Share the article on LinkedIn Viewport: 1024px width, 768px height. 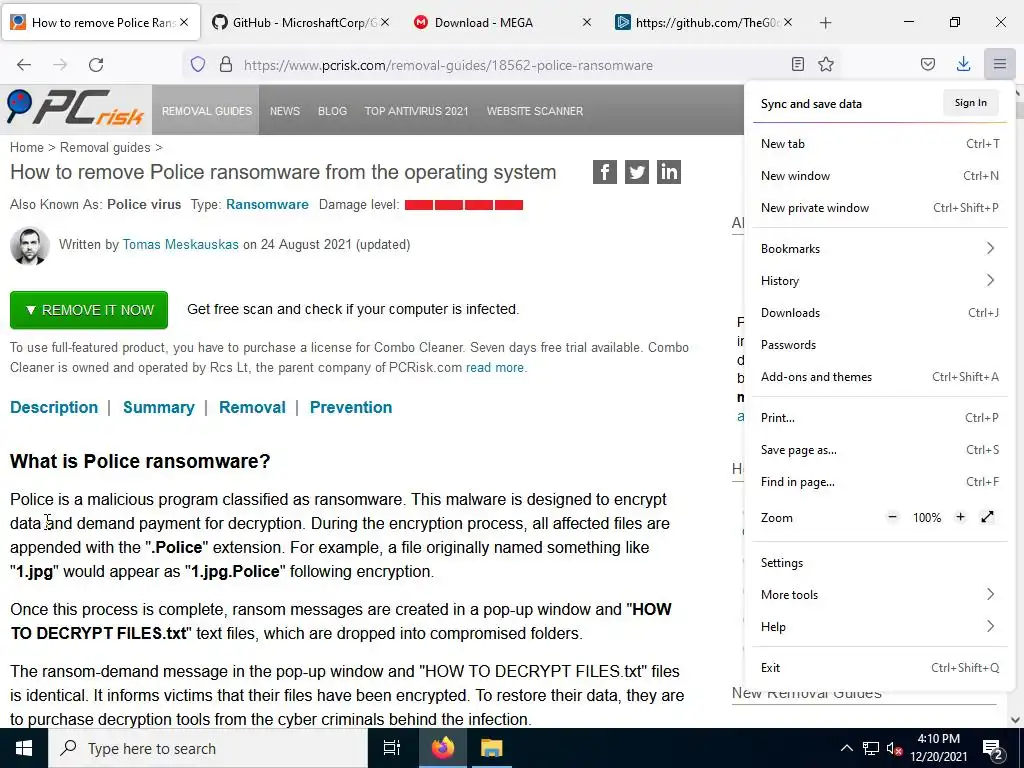pyautogui.click(x=669, y=172)
